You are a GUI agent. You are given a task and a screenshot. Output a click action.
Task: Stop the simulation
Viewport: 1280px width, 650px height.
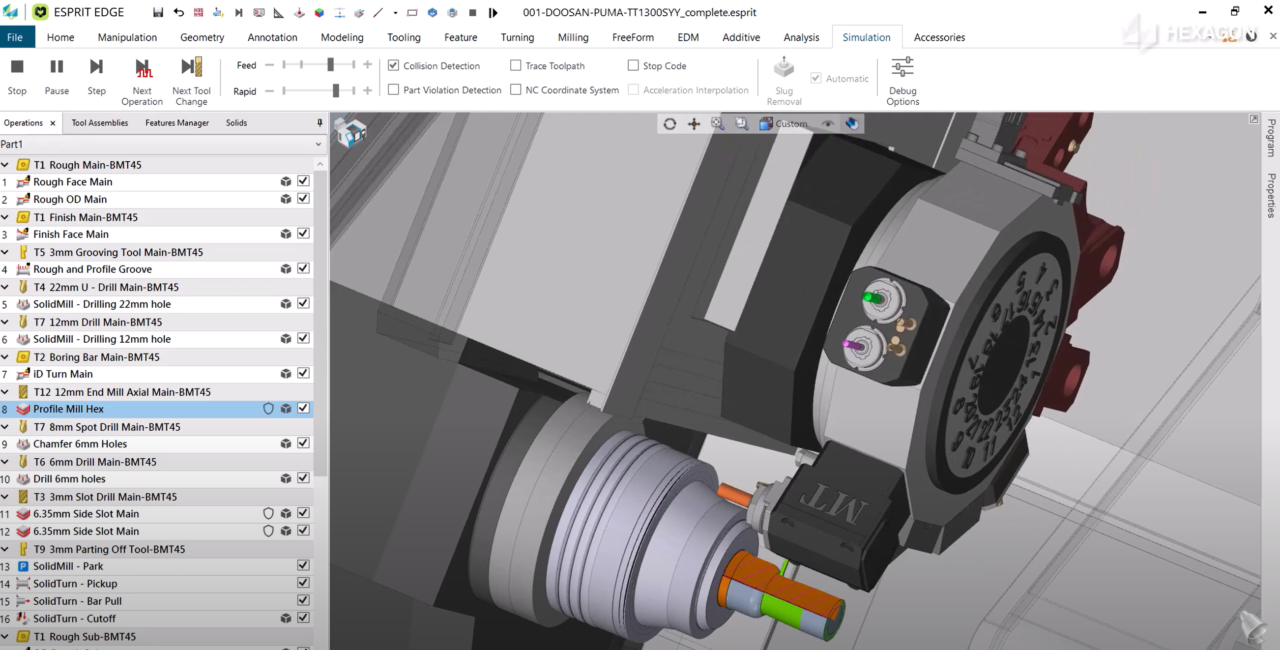tap(17, 77)
